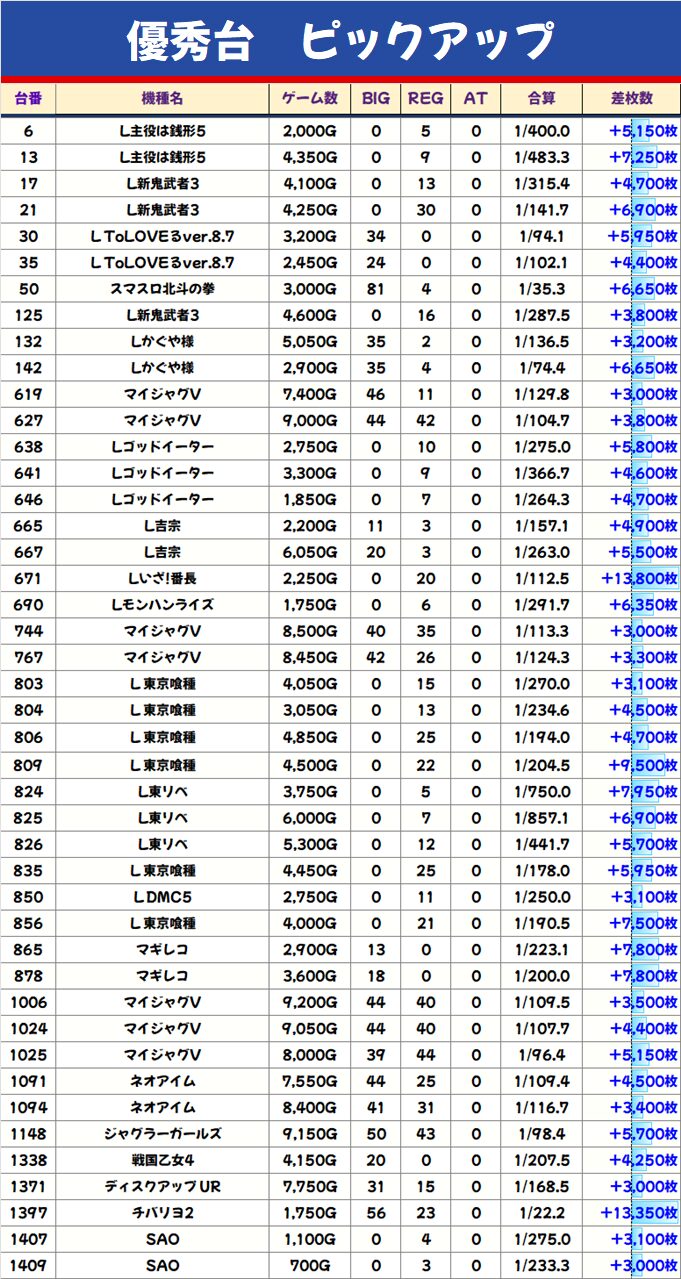This screenshot has width=681, height=1279.
Task: Click the LDMC5 machine name cell
Action: coord(162,896)
